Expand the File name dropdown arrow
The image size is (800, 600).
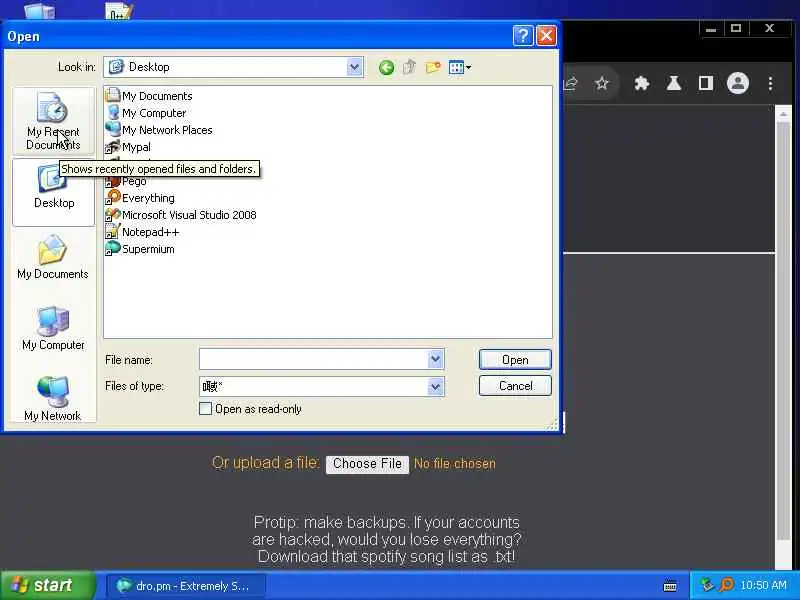[x=435, y=359]
